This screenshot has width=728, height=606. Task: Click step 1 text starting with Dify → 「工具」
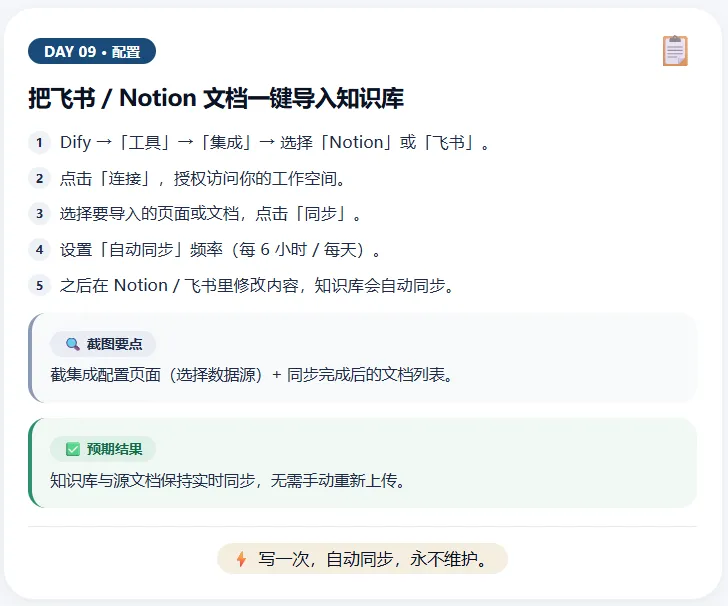[275, 143]
